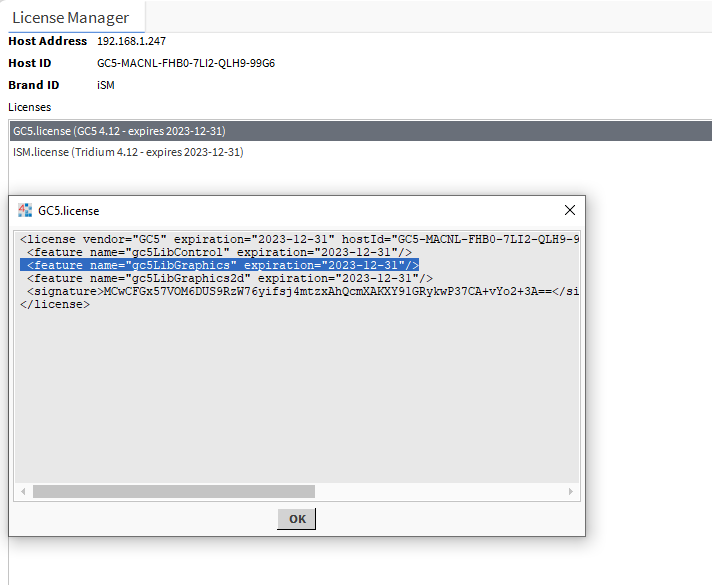Click the GC5.license dialog title bar text
Screen dimensions: 712x585
pos(68,211)
